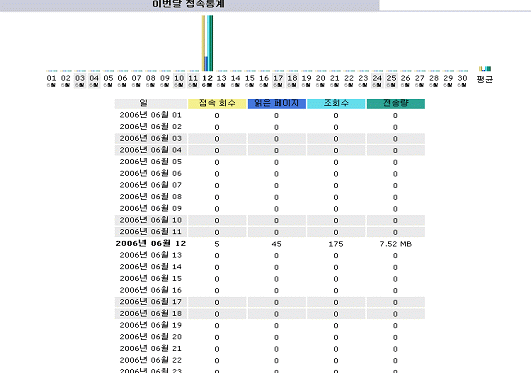The width and height of the screenshot is (531, 377).
Task: Click the 2006년 06월 01 date cell
Action: (x=151, y=115)
